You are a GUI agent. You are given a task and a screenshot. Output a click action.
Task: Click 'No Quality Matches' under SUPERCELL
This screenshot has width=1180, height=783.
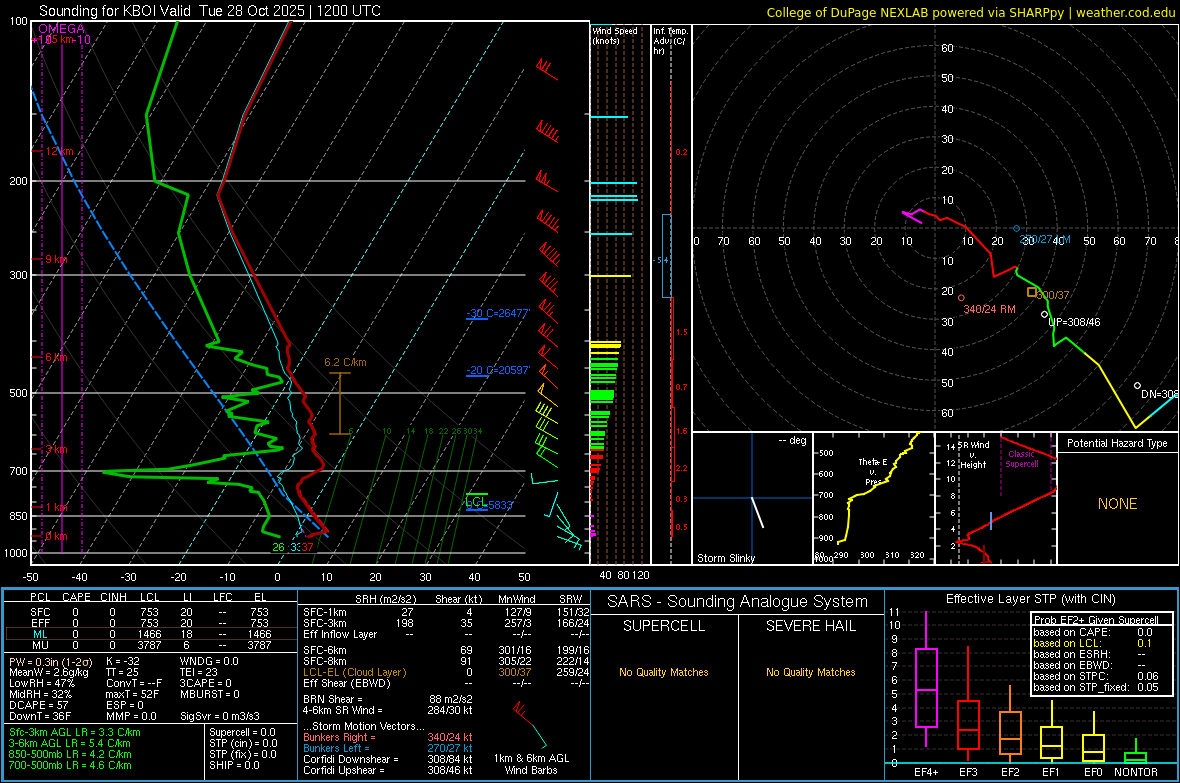(x=664, y=672)
